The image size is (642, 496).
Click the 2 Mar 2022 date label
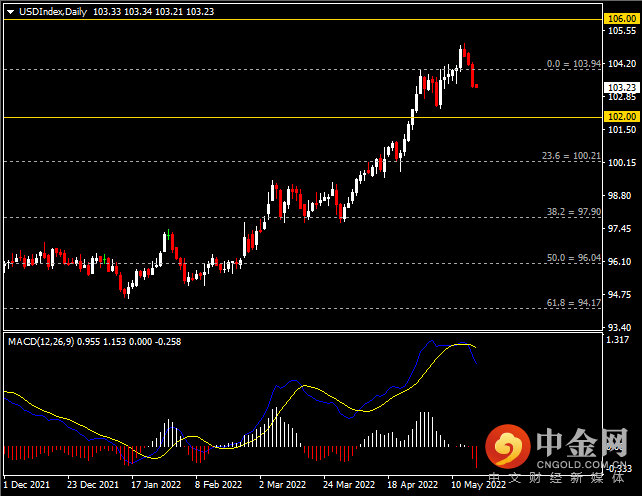point(283,485)
